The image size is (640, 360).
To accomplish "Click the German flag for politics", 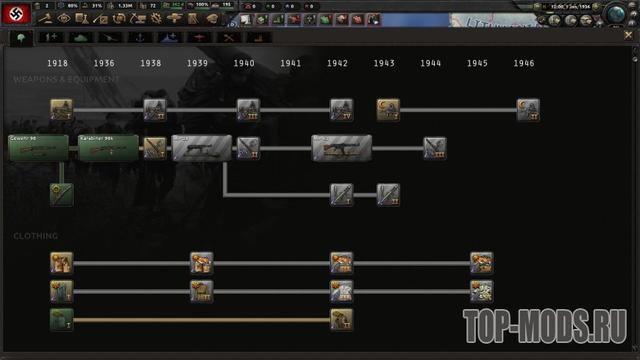I will 16,13.
